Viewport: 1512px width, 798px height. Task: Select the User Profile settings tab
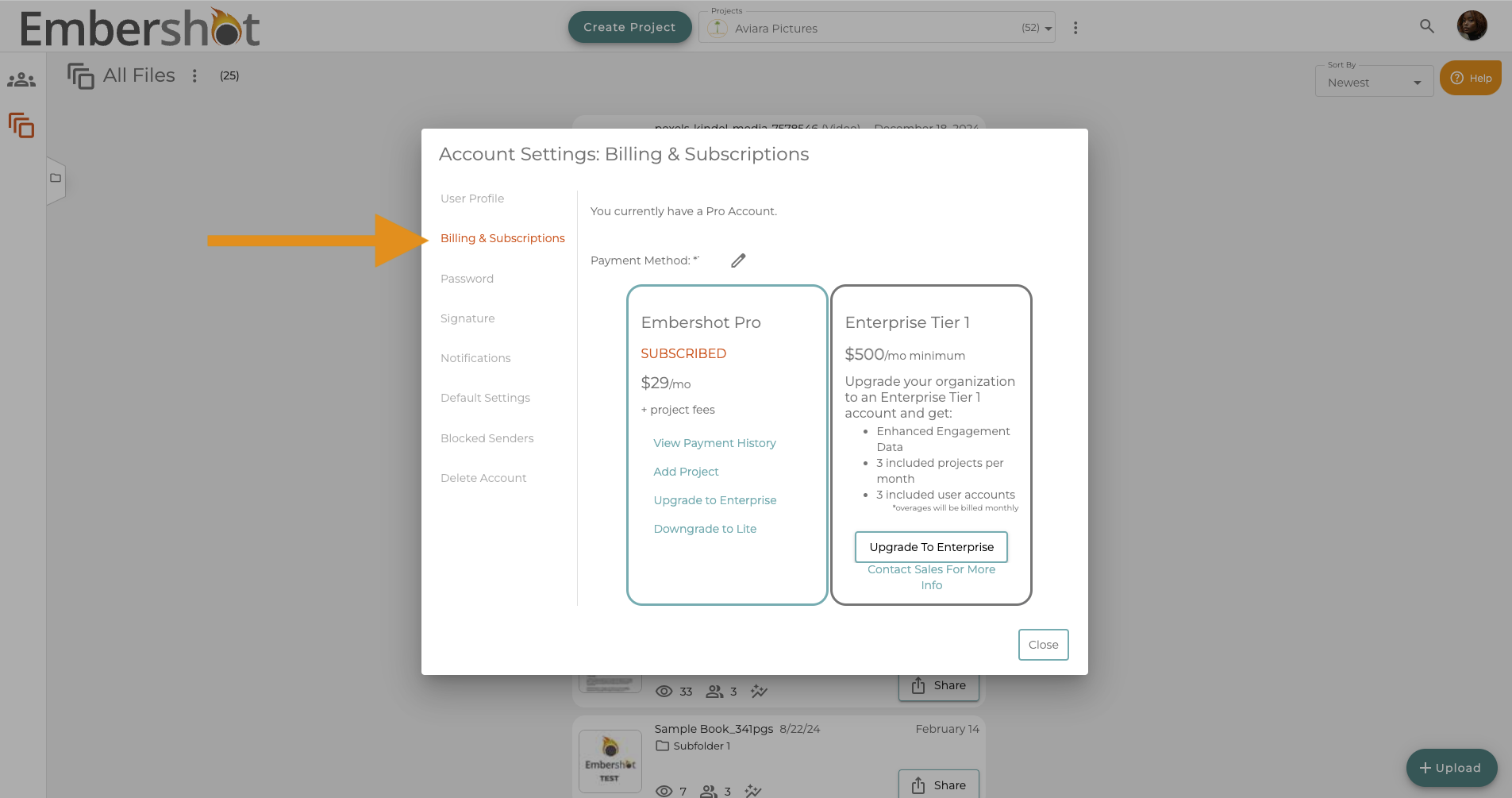472,199
